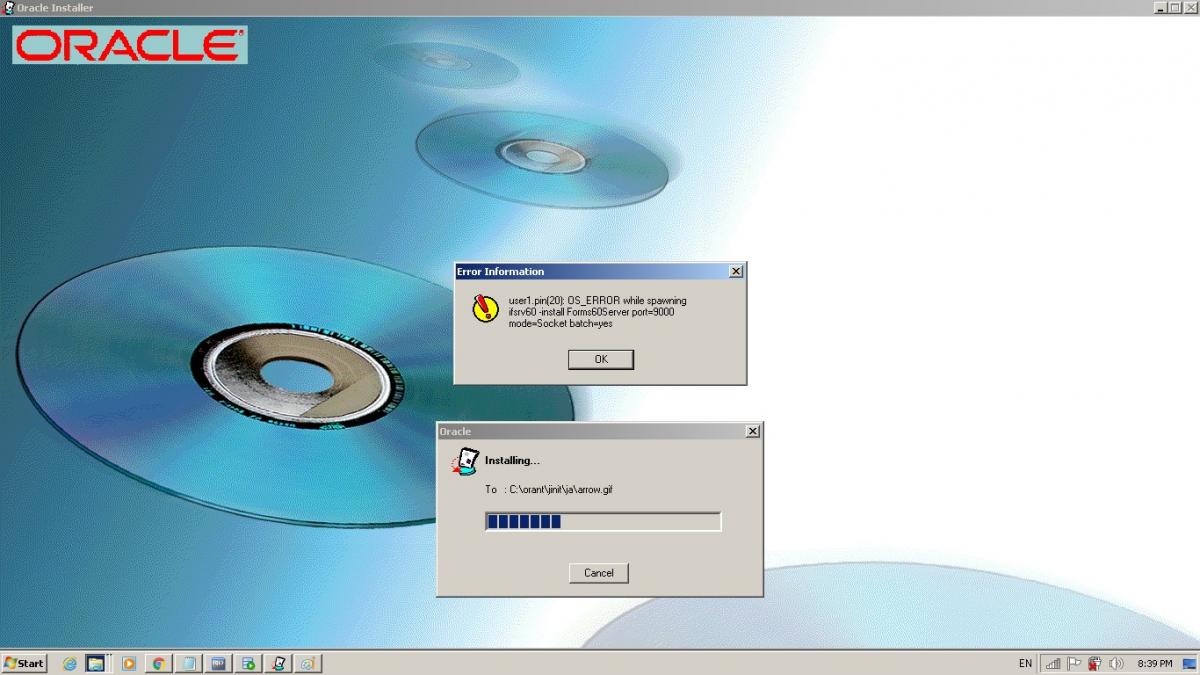
Task: Open the Action Center flag icon
Action: (1074, 663)
